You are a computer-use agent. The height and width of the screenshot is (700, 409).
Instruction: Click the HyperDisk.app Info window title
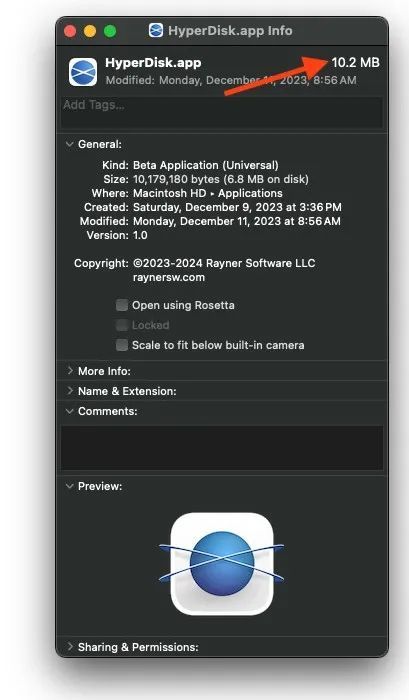[x=230, y=31]
